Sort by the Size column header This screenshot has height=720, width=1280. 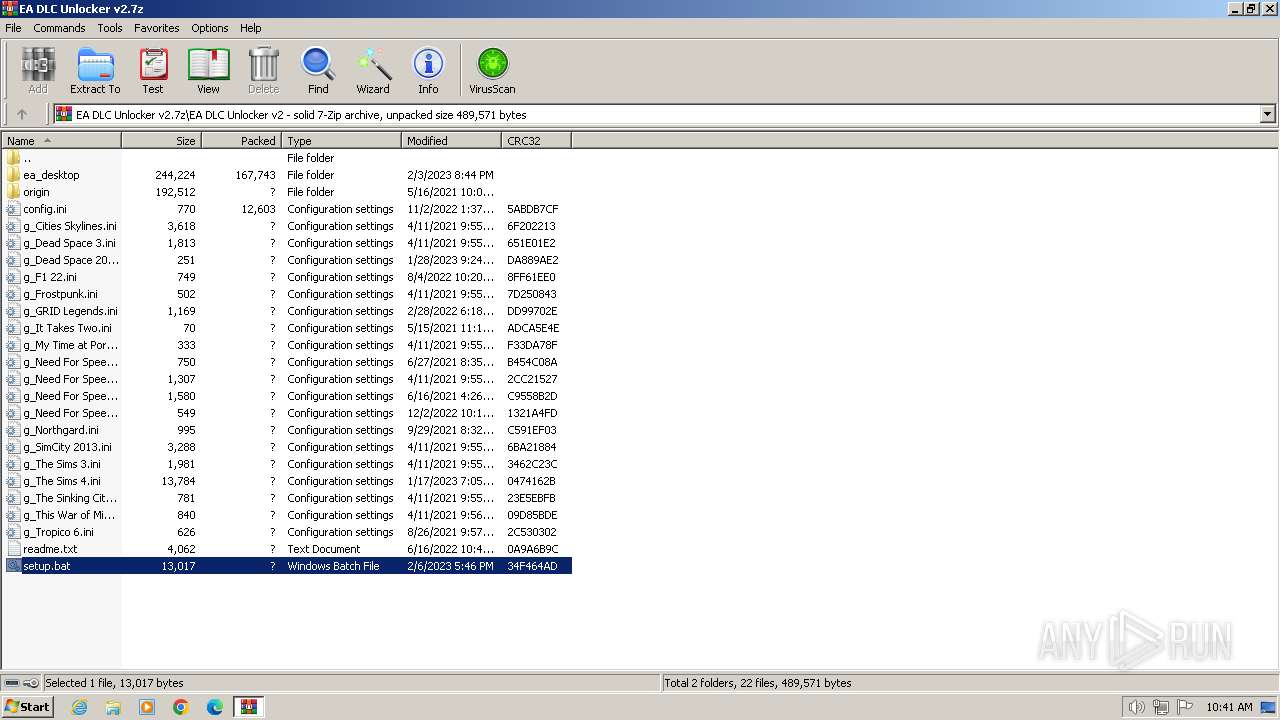point(162,141)
